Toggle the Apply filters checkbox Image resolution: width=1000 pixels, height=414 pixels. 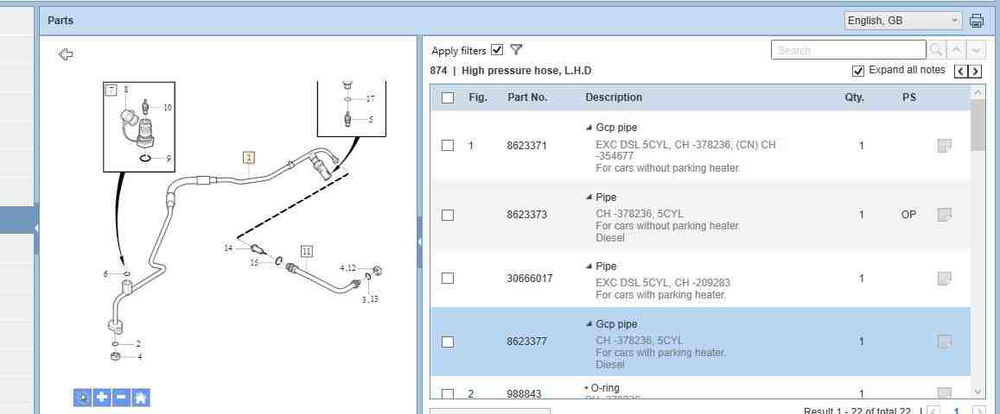[x=497, y=50]
